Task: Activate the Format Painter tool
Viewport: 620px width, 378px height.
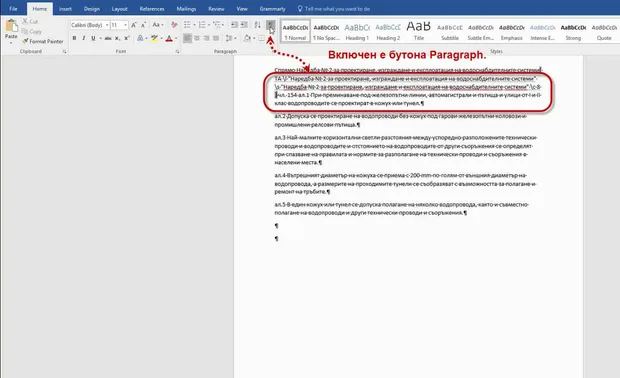Action: click(43, 41)
